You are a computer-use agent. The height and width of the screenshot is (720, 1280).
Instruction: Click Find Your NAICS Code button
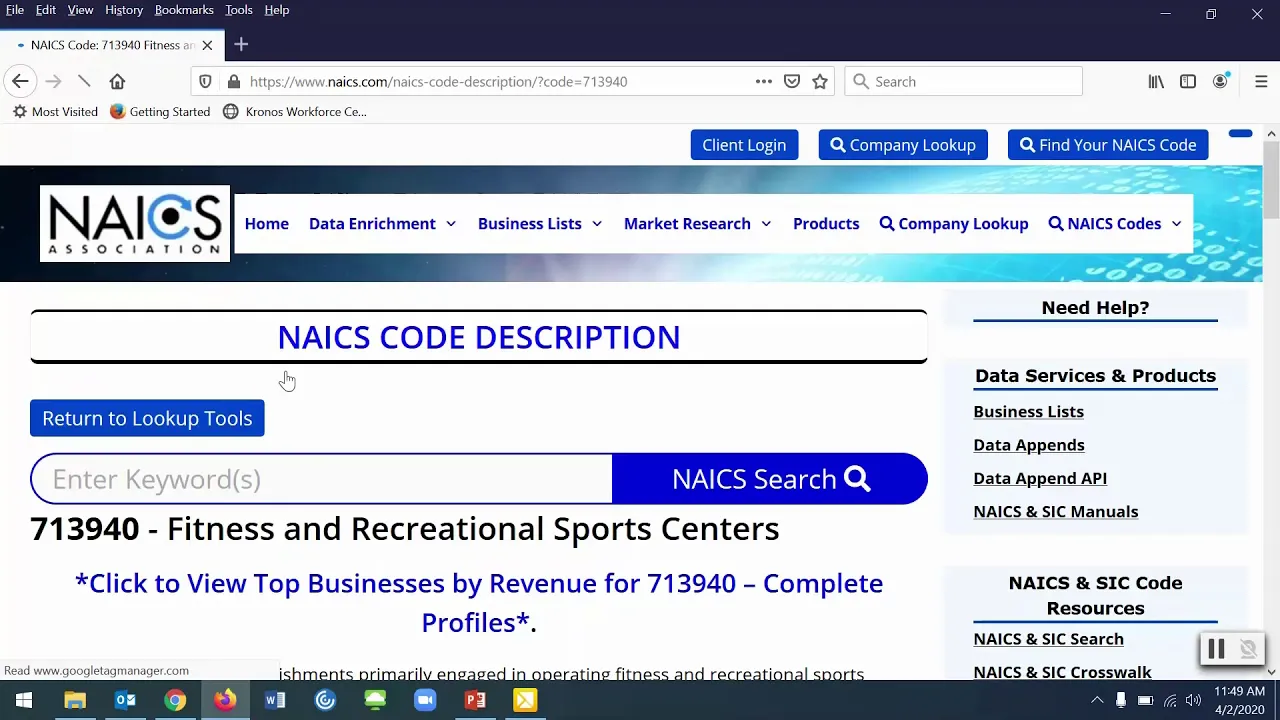1108,145
